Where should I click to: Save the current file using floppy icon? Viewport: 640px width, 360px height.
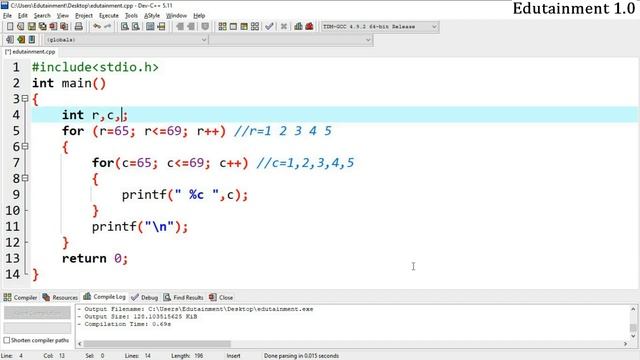click(31, 27)
